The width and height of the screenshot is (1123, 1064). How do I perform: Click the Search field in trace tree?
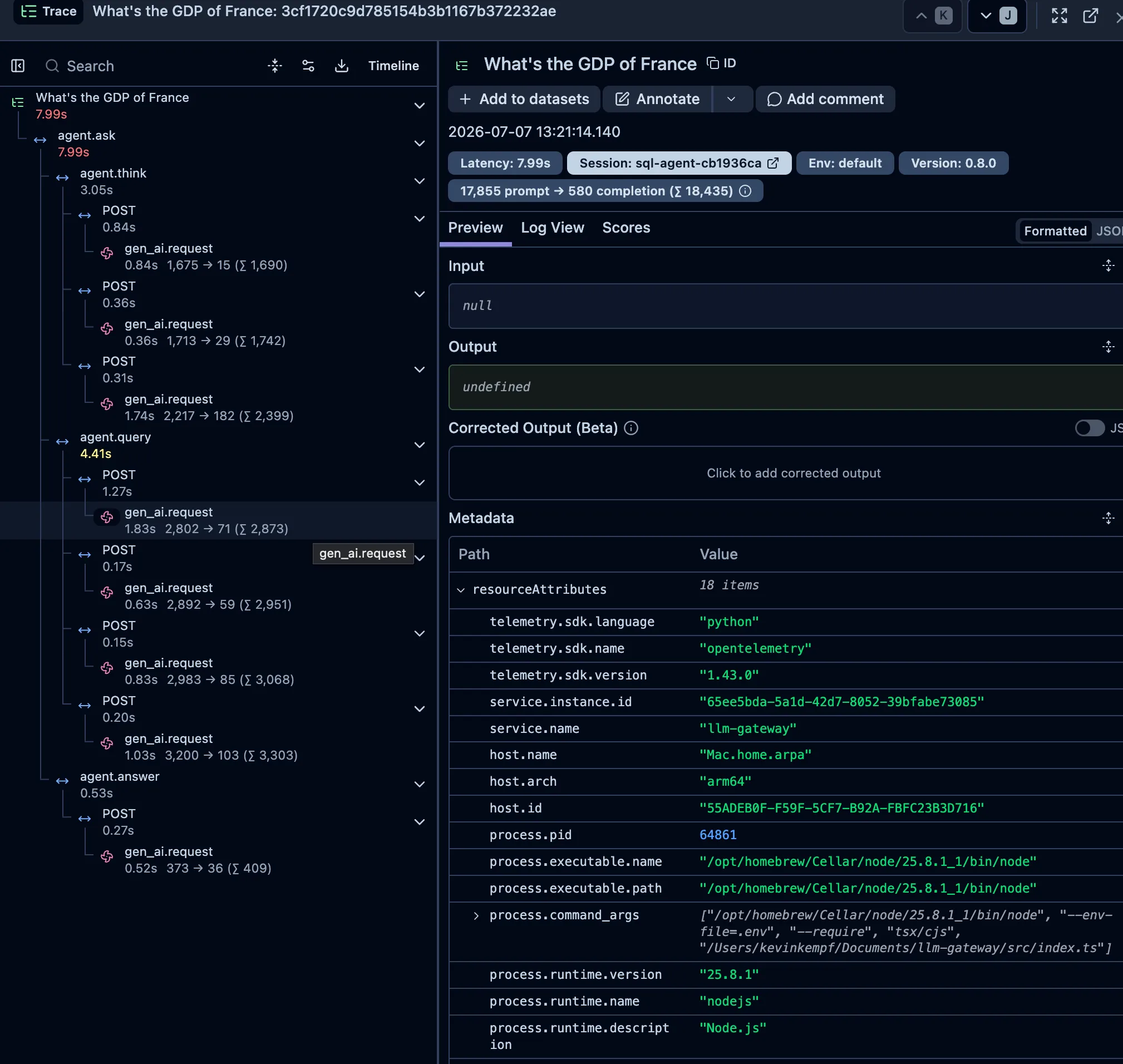(147, 66)
